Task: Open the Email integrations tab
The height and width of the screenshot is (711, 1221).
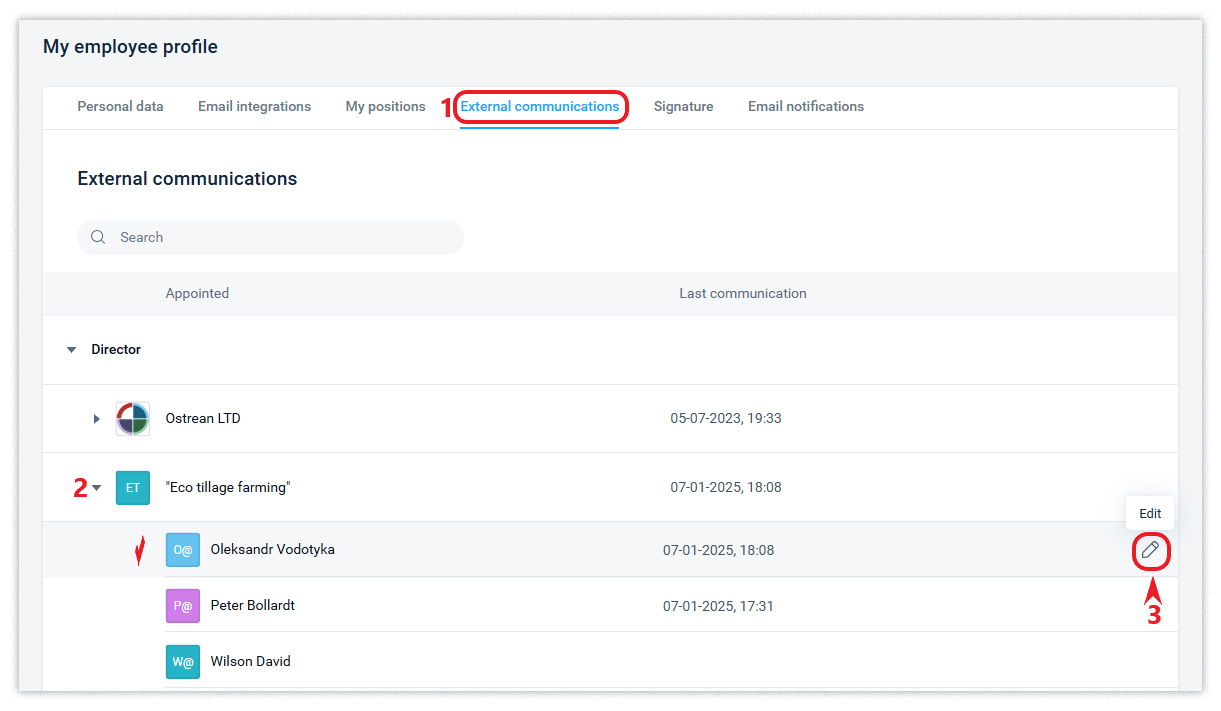Action: 254,106
